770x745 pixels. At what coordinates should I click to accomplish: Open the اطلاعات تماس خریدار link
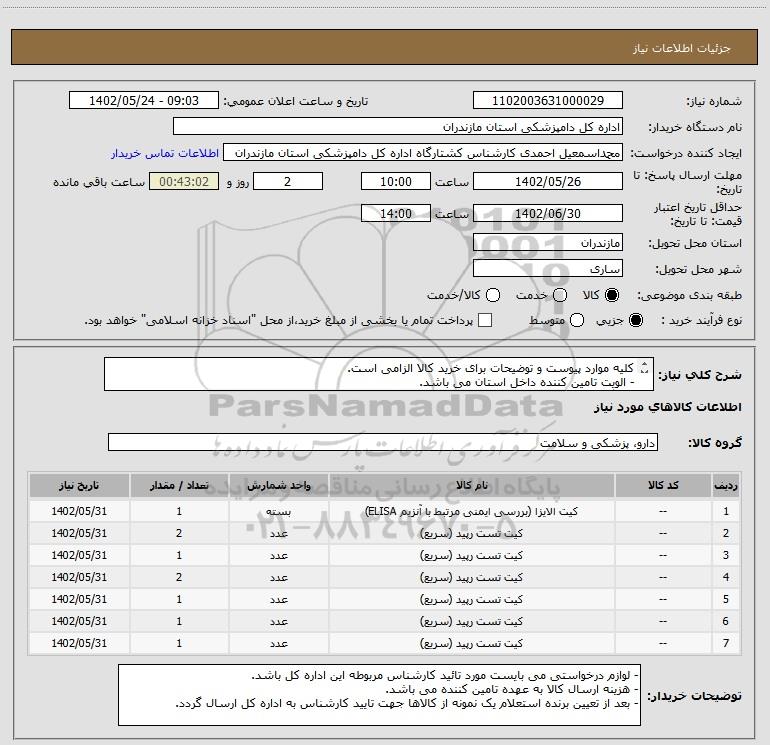coord(165,153)
